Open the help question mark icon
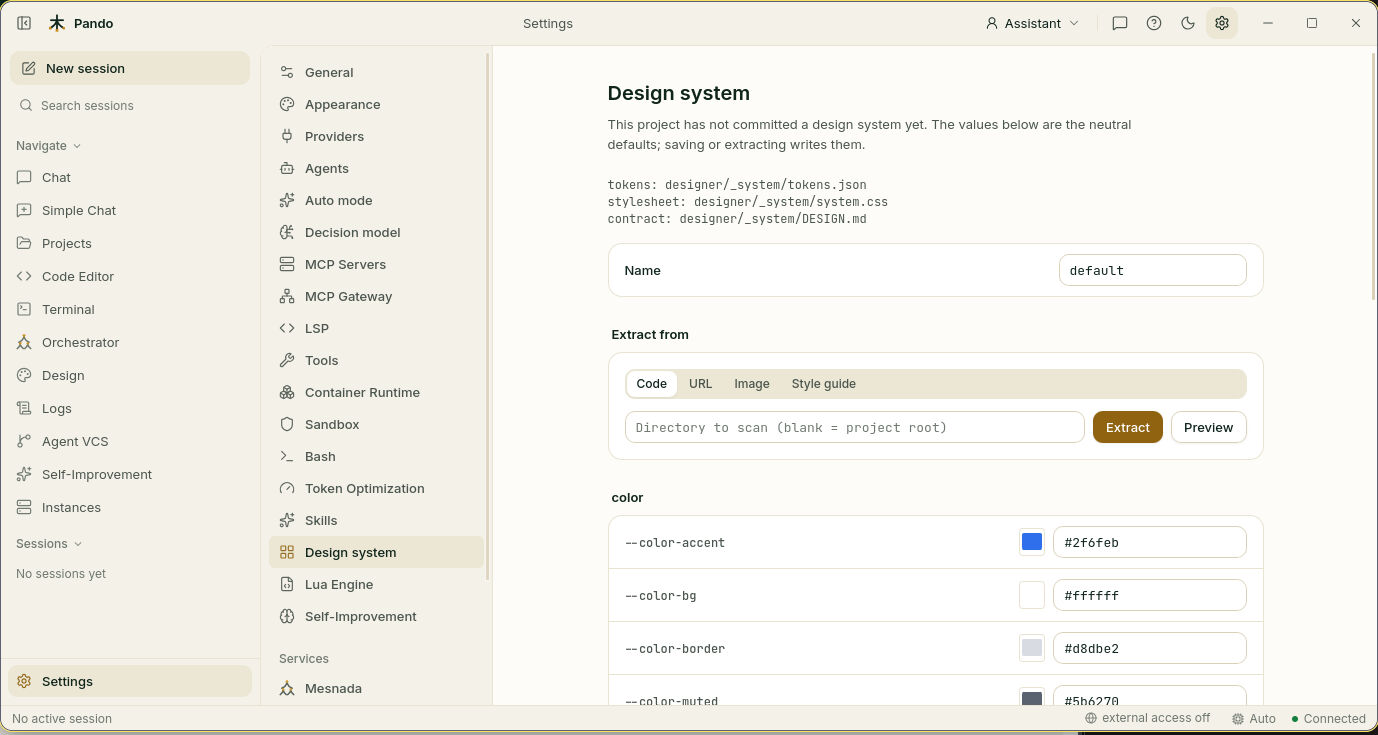1378x735 pixels. 1154,23
